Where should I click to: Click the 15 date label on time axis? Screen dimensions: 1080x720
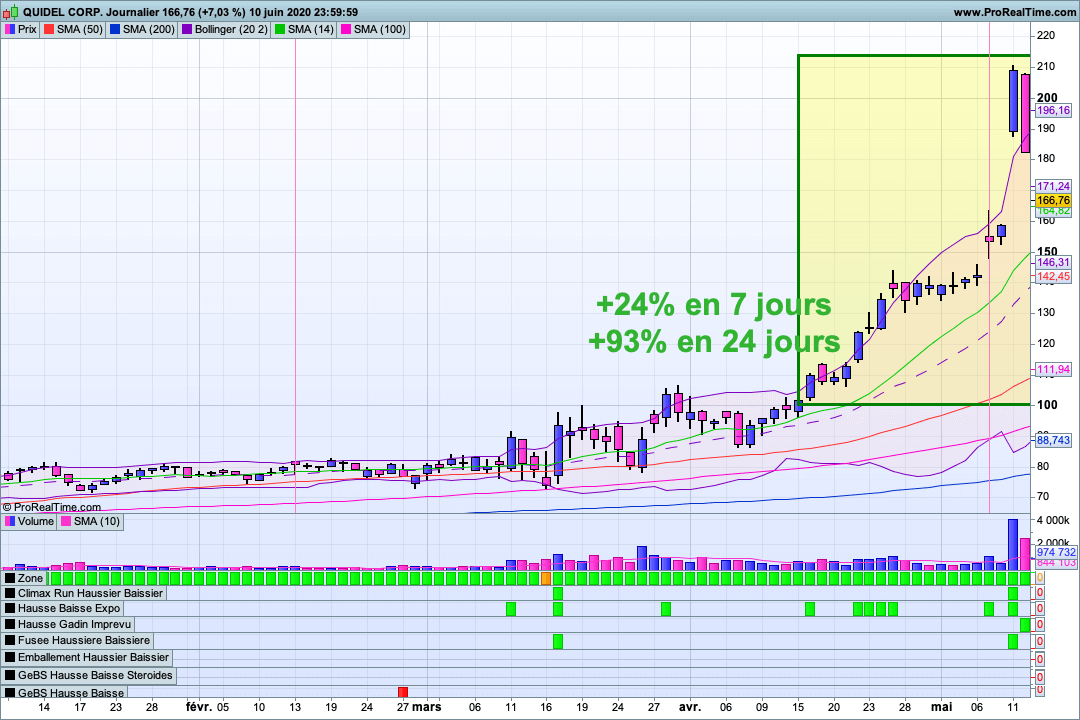tap(798, 707)
